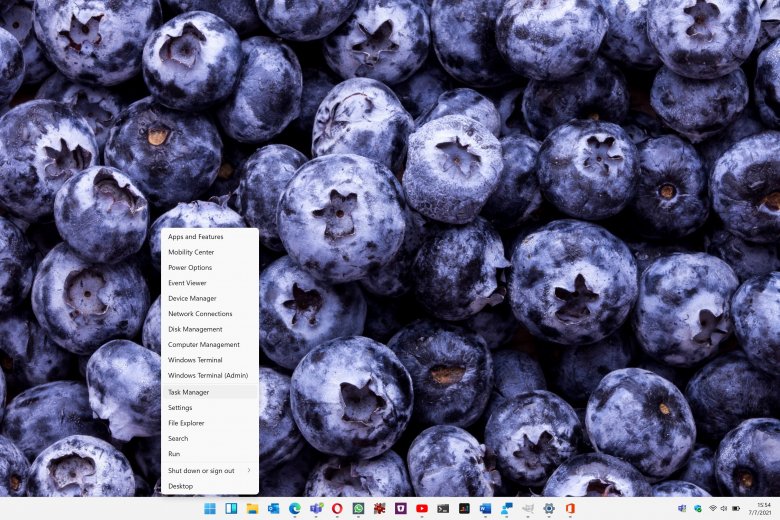This screenshot has height=520, width=780.
Task: Click the red splat icon on taskbar
Action: tap(380, 509)
